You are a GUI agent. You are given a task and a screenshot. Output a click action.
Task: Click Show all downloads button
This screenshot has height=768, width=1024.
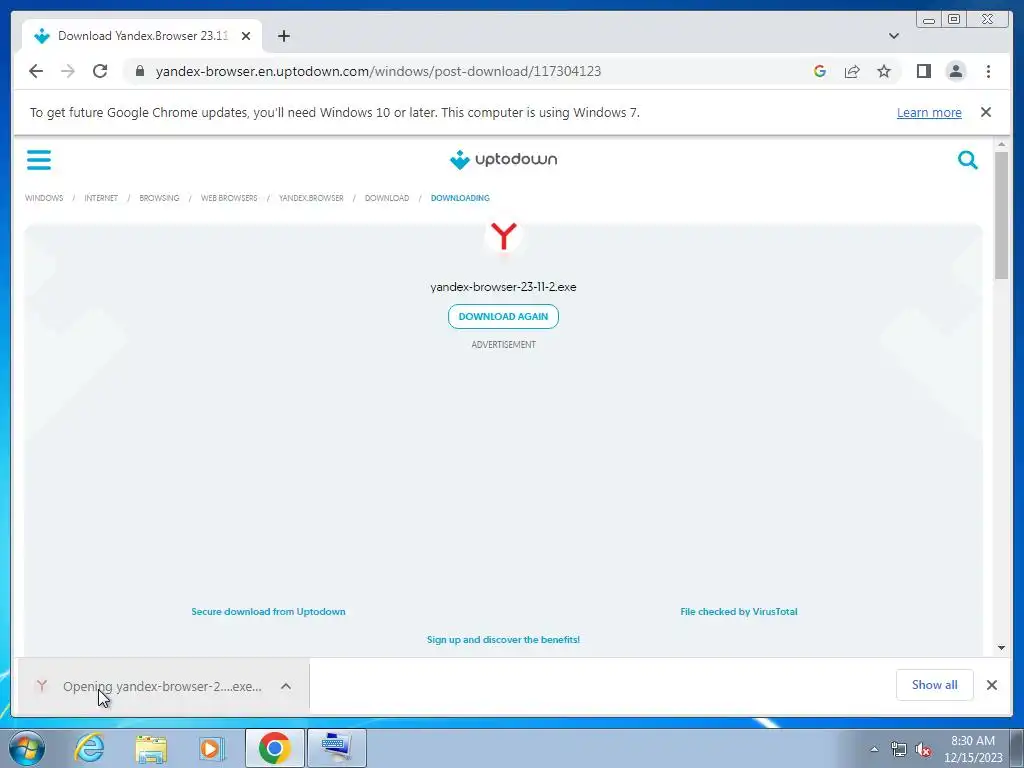[935, 685]
